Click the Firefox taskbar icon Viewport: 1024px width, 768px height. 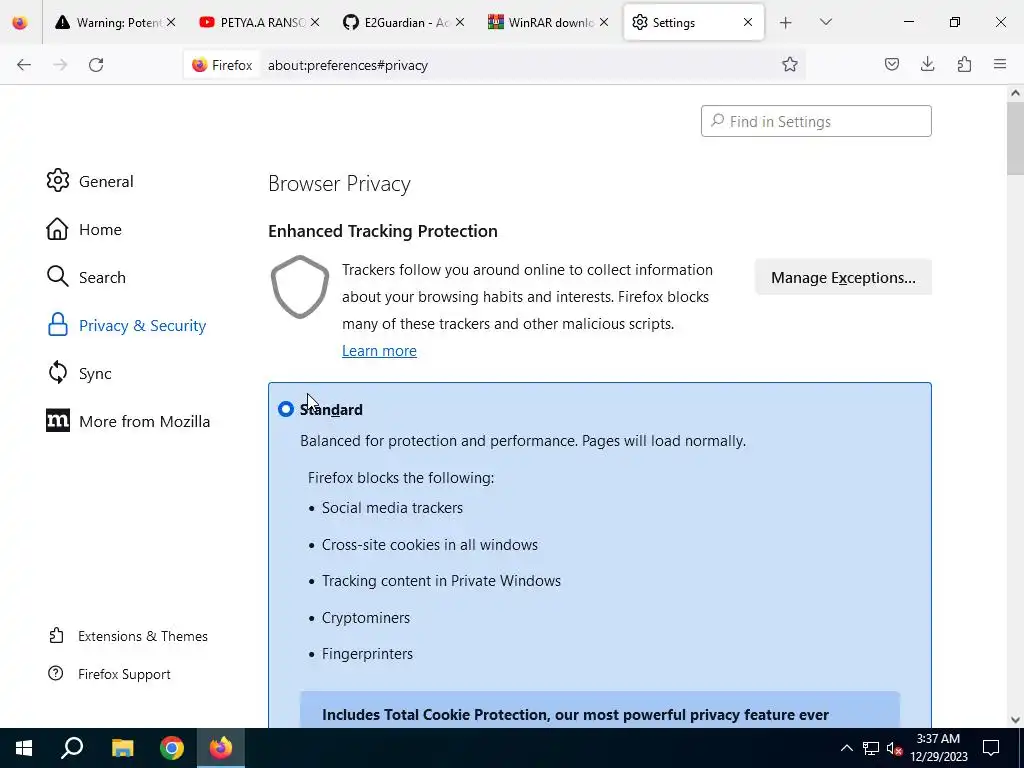click(x=221, y=748)
